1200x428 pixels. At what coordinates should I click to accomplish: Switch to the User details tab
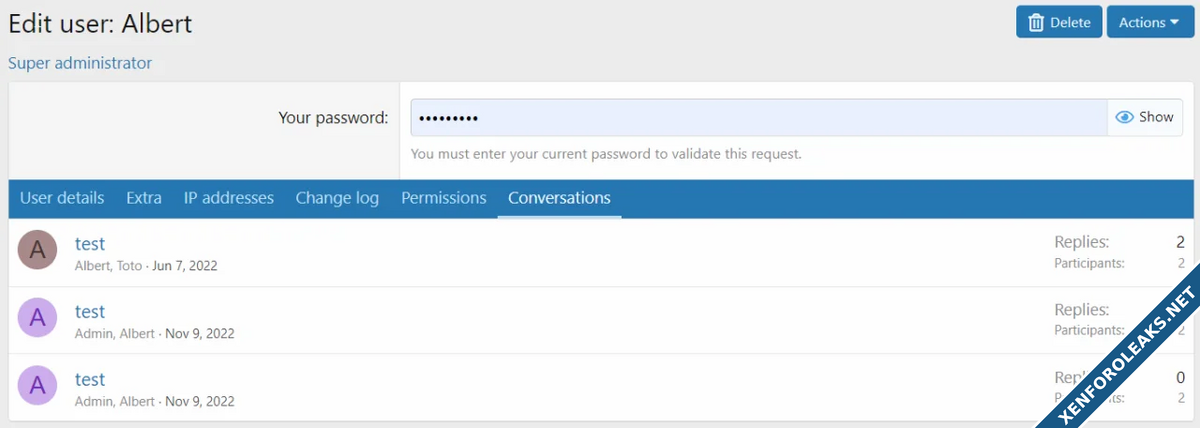click(x=62, y=198)
